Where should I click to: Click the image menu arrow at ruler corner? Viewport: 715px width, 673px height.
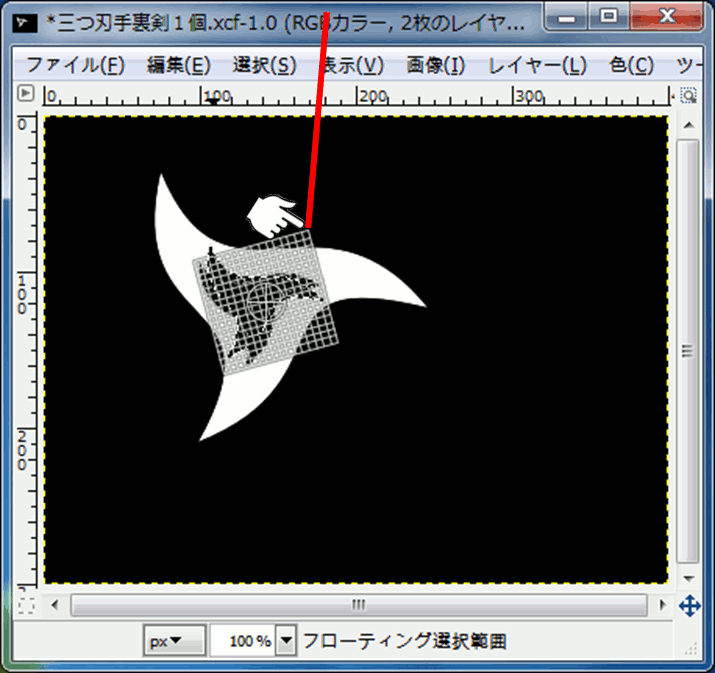pyautogui.click(x=26, y=94)
